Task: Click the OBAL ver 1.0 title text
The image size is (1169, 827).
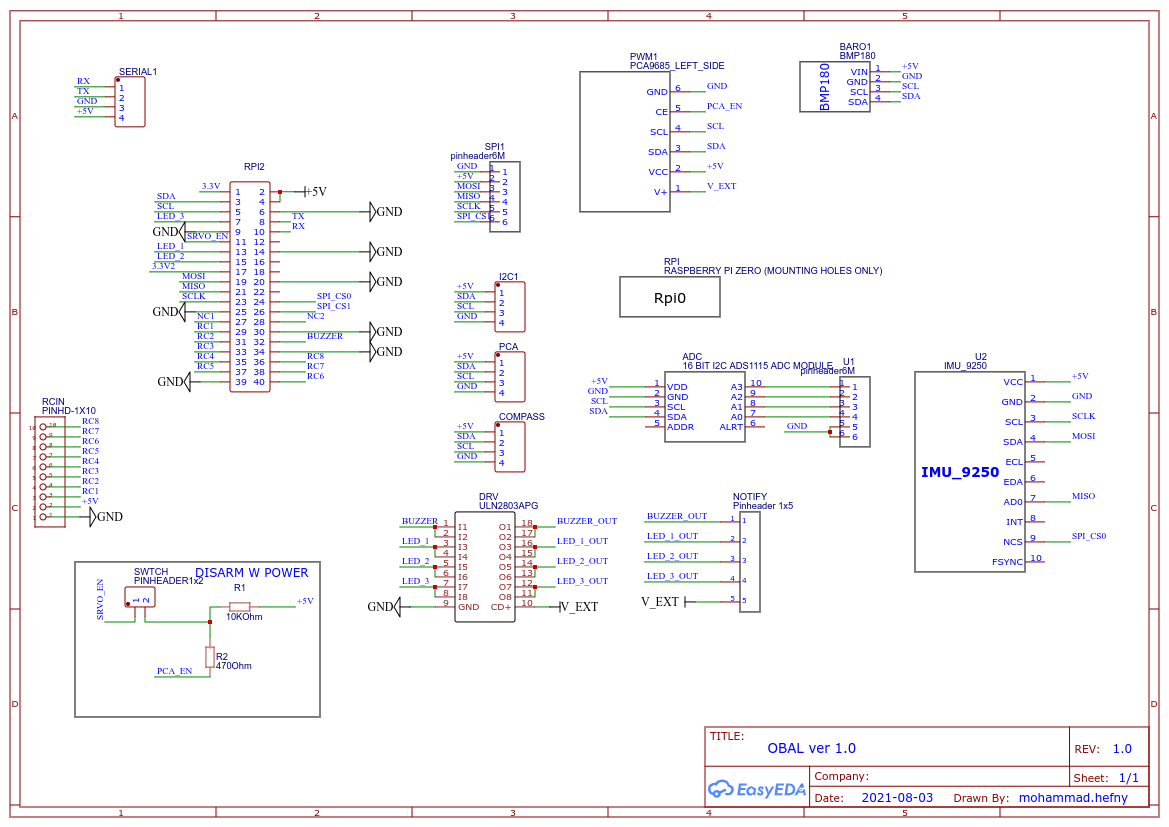Action: (811, 748)
